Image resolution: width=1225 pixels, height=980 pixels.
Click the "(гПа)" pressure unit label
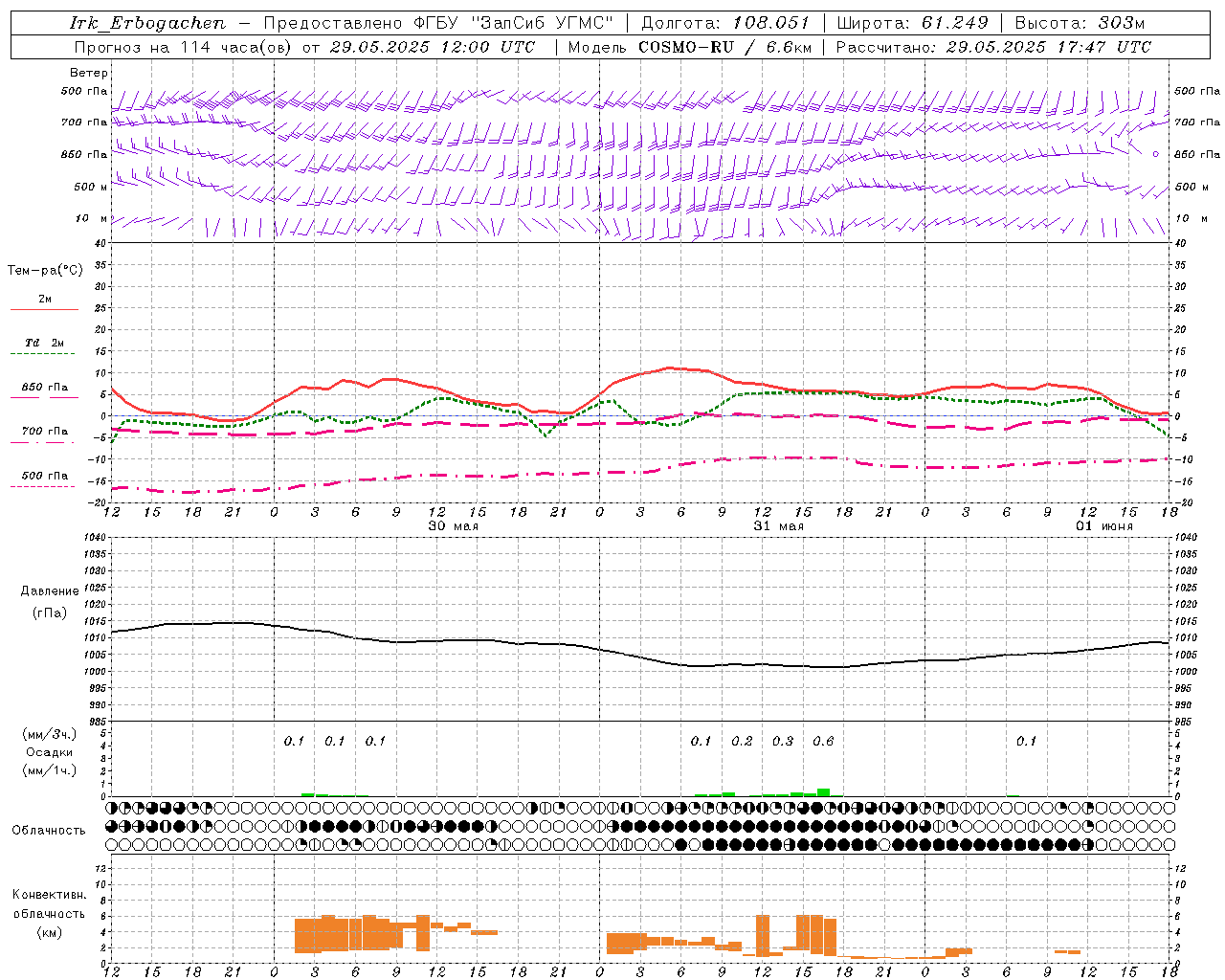[50, 613]
